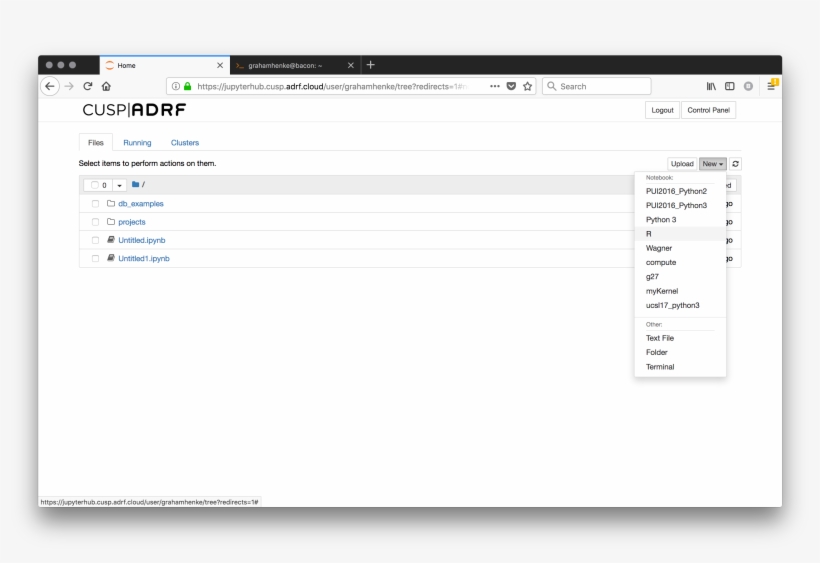Switch to the grahamhenke@bacon browser tab
The image size is (820, 563).
295,65
